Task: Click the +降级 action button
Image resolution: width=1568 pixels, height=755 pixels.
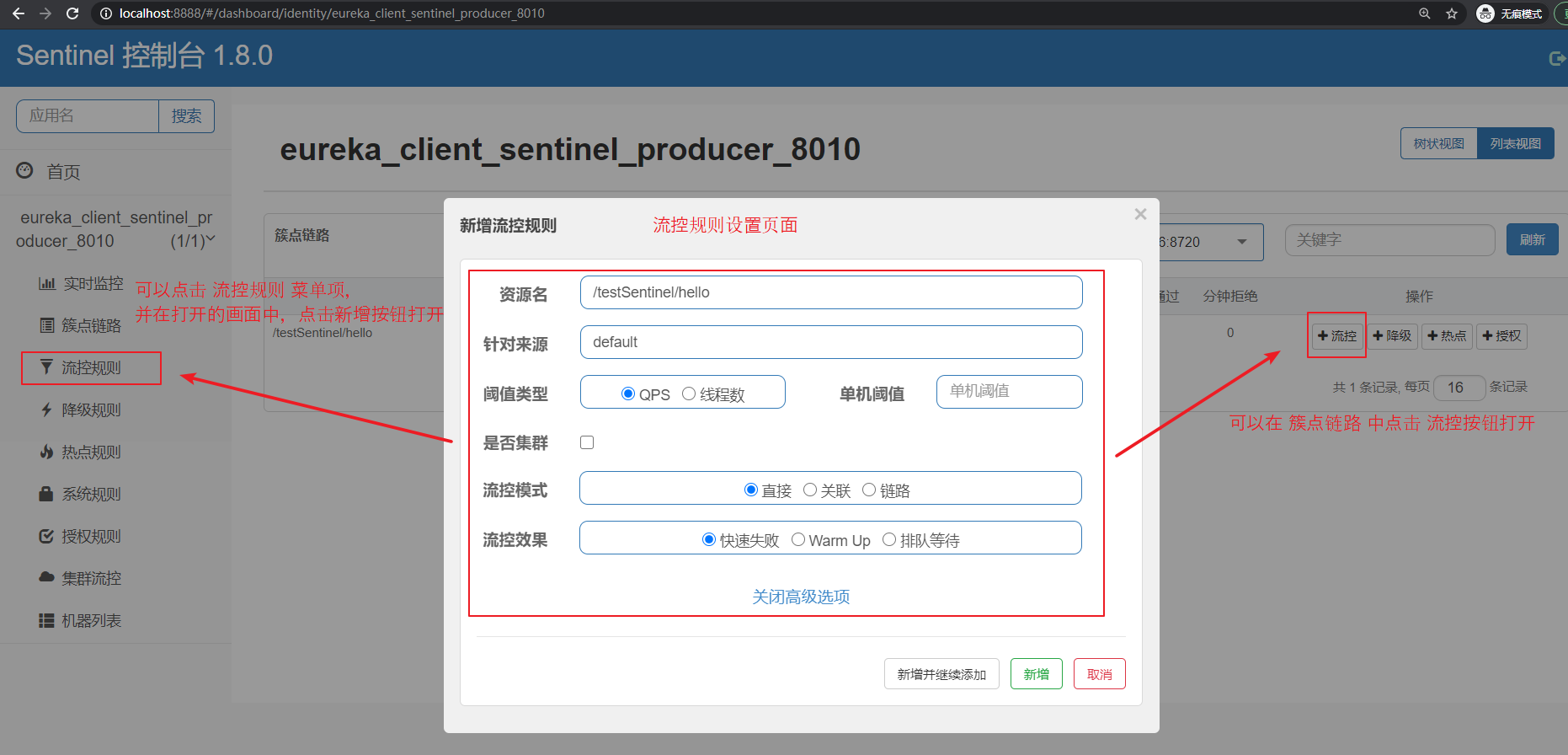Action: (x=1392, y=335)
